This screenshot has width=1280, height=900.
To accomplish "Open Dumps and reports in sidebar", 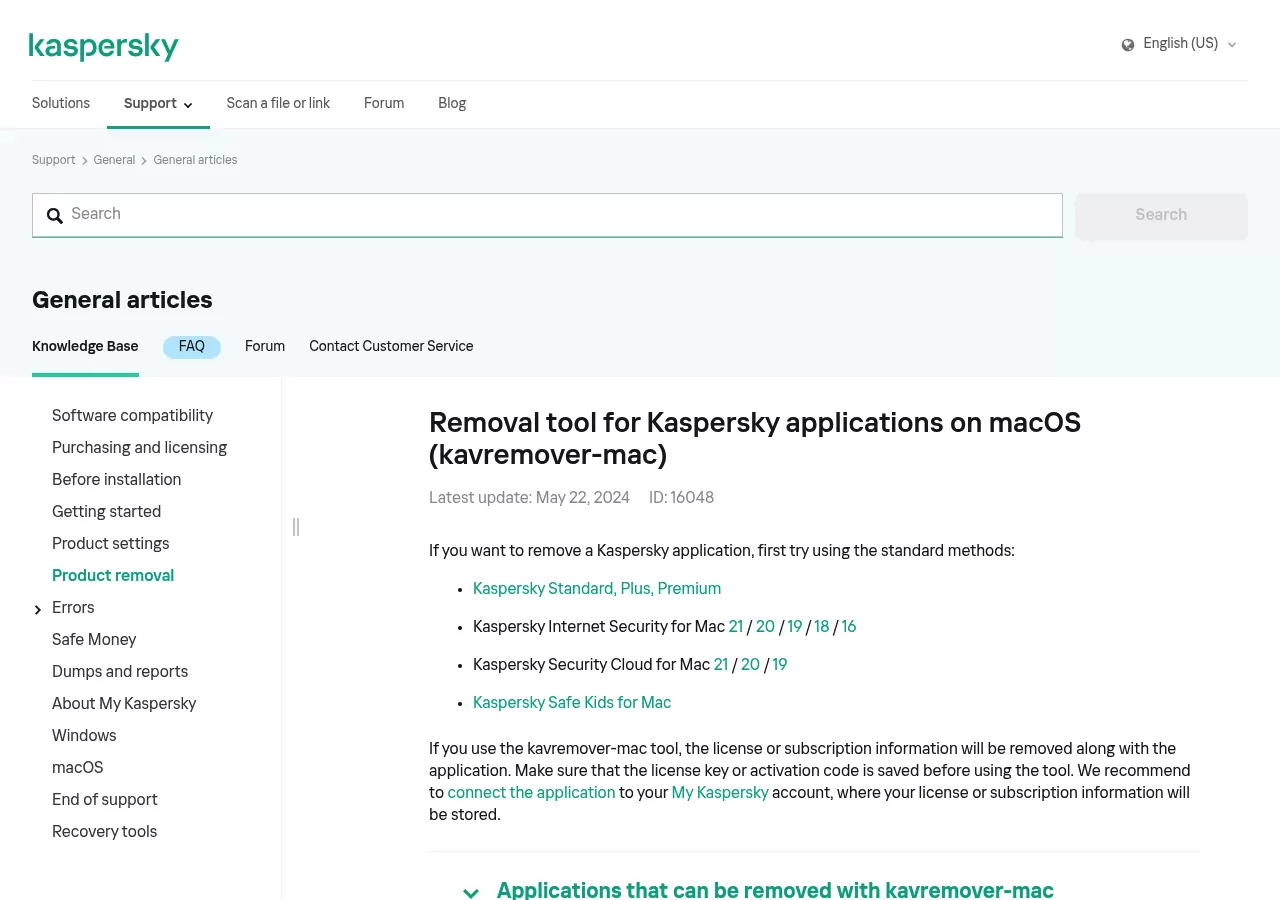I will tap(120, 672).
